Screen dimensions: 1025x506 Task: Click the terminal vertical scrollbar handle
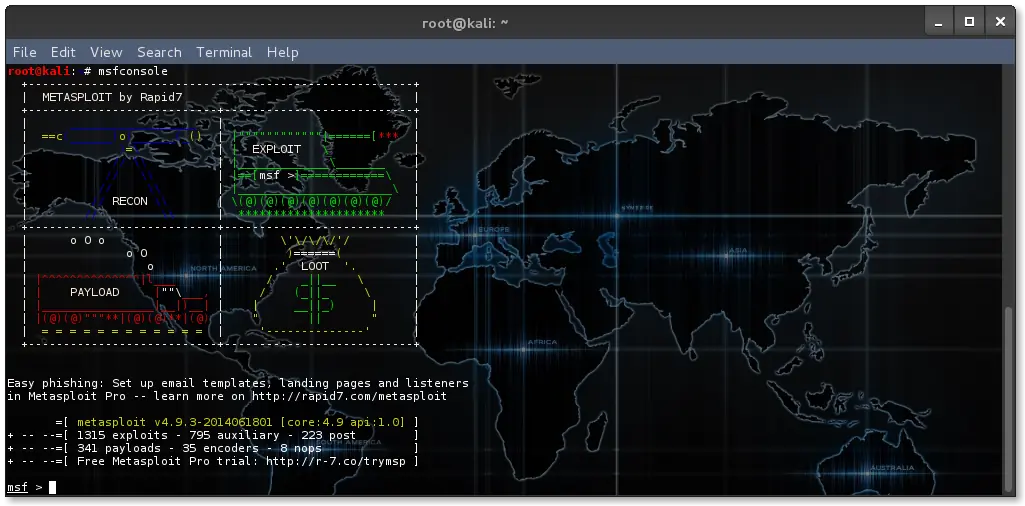(1010, 399)
